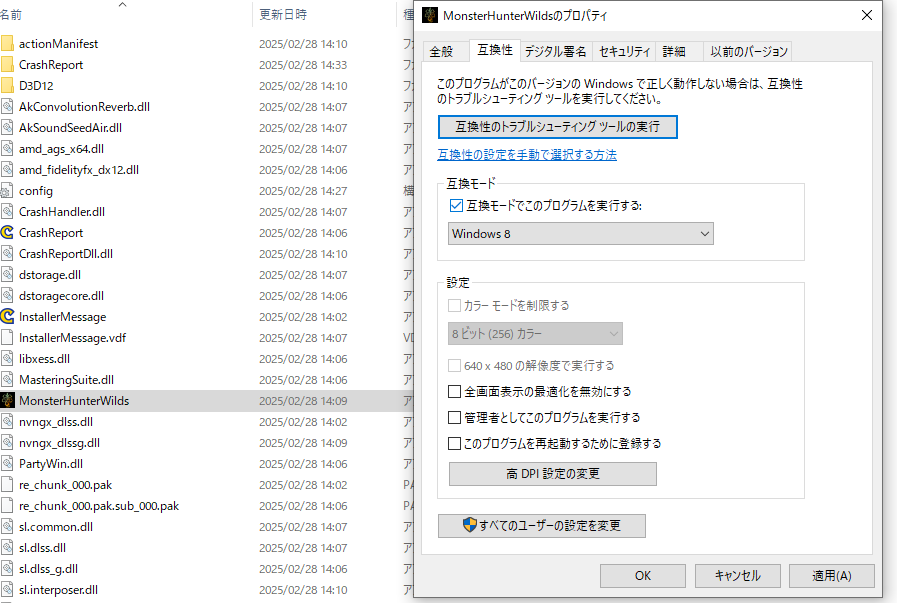Screen dimensions: 897x603
Task: Open the Windows 8 compatibility mode dropdown
Action: click(581, 233)
